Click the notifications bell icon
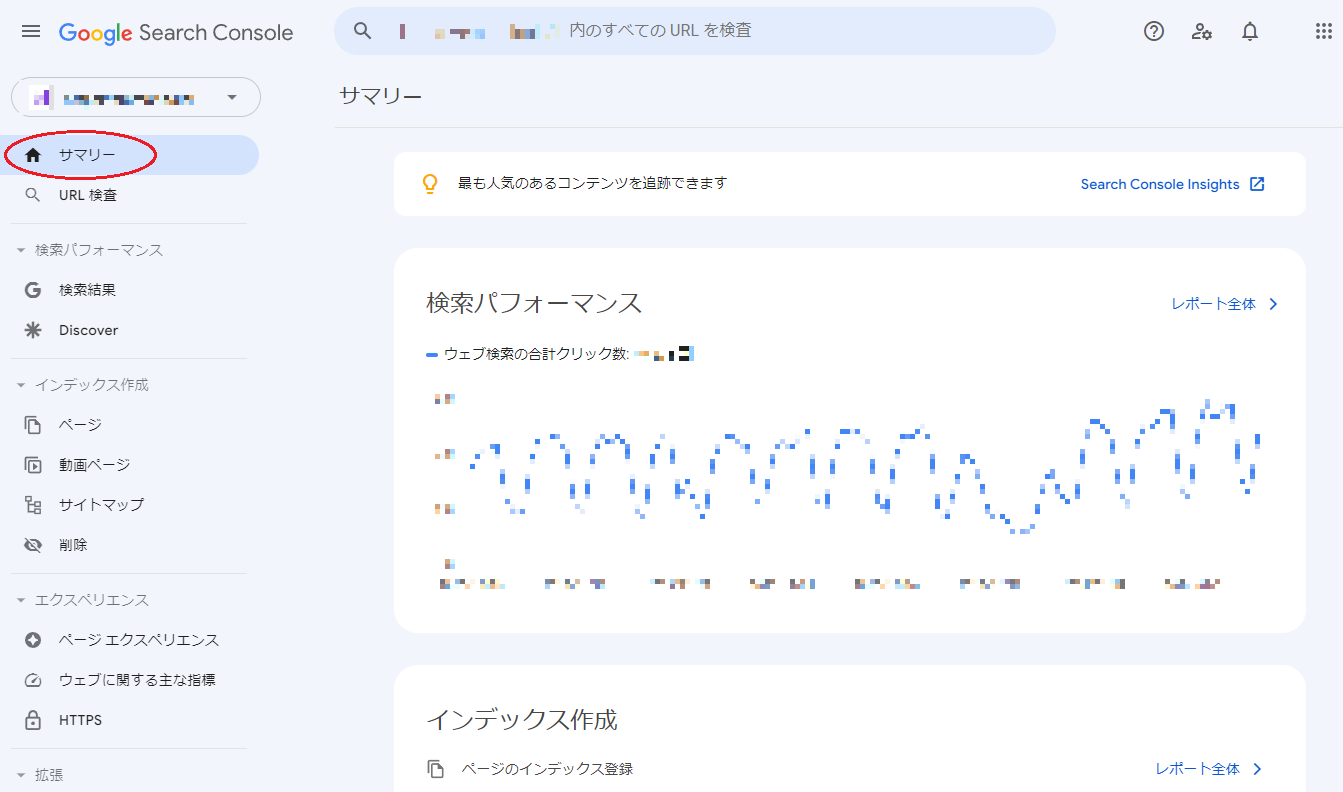 point(1249,31)
